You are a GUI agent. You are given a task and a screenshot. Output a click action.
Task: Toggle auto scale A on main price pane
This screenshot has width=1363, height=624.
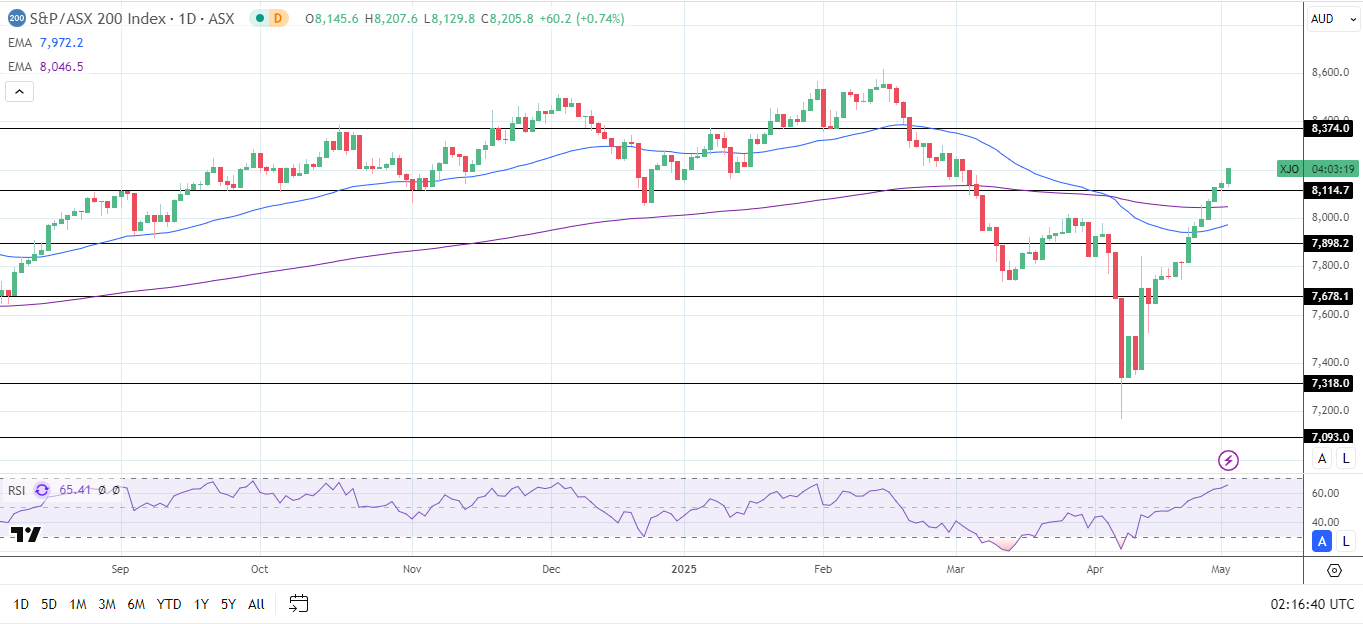[x=1322, y=458]
